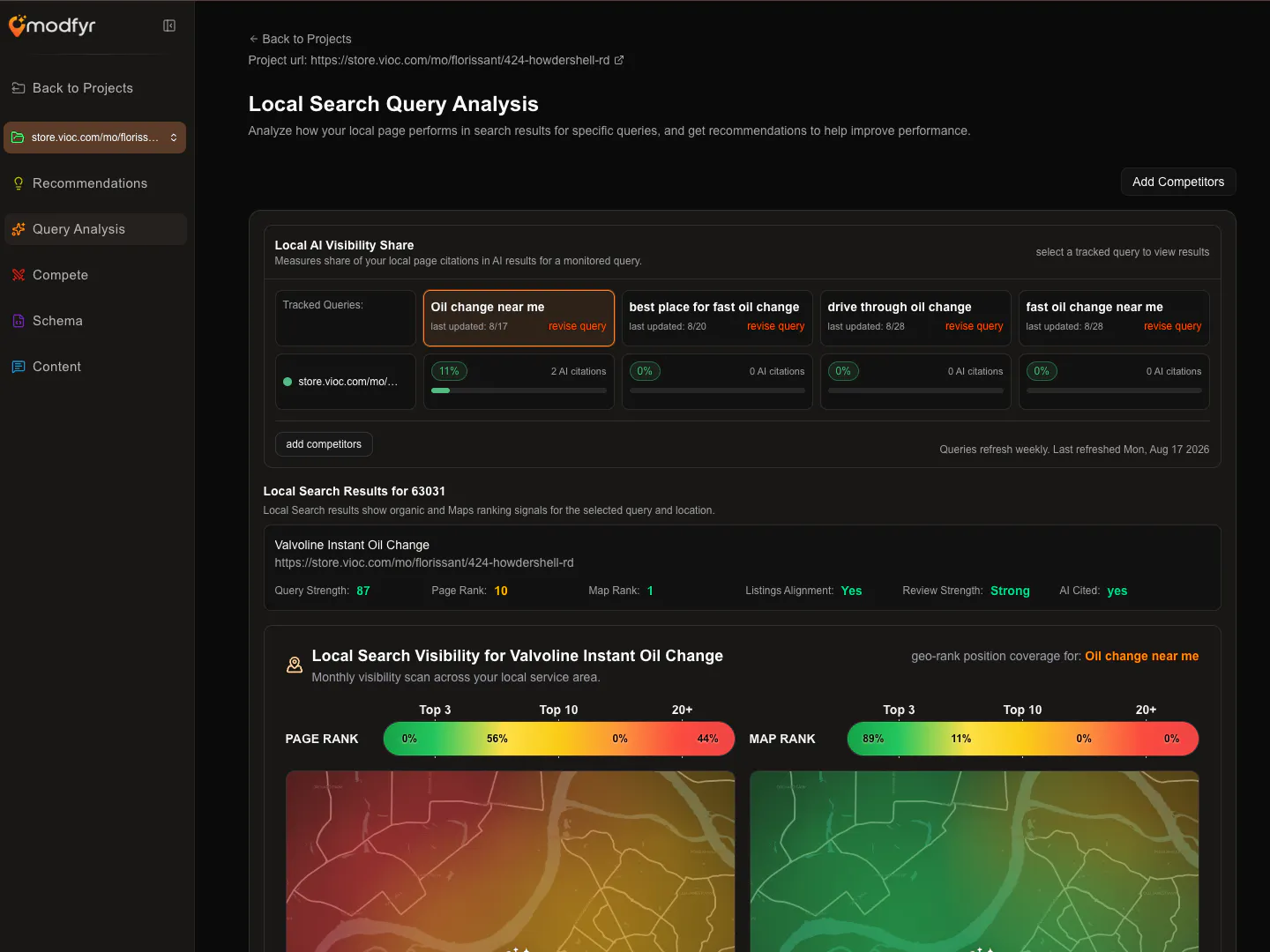1270x952 pixels.
Task: Follow the Back to Projects link above the URL
Action: click(300, 39)
